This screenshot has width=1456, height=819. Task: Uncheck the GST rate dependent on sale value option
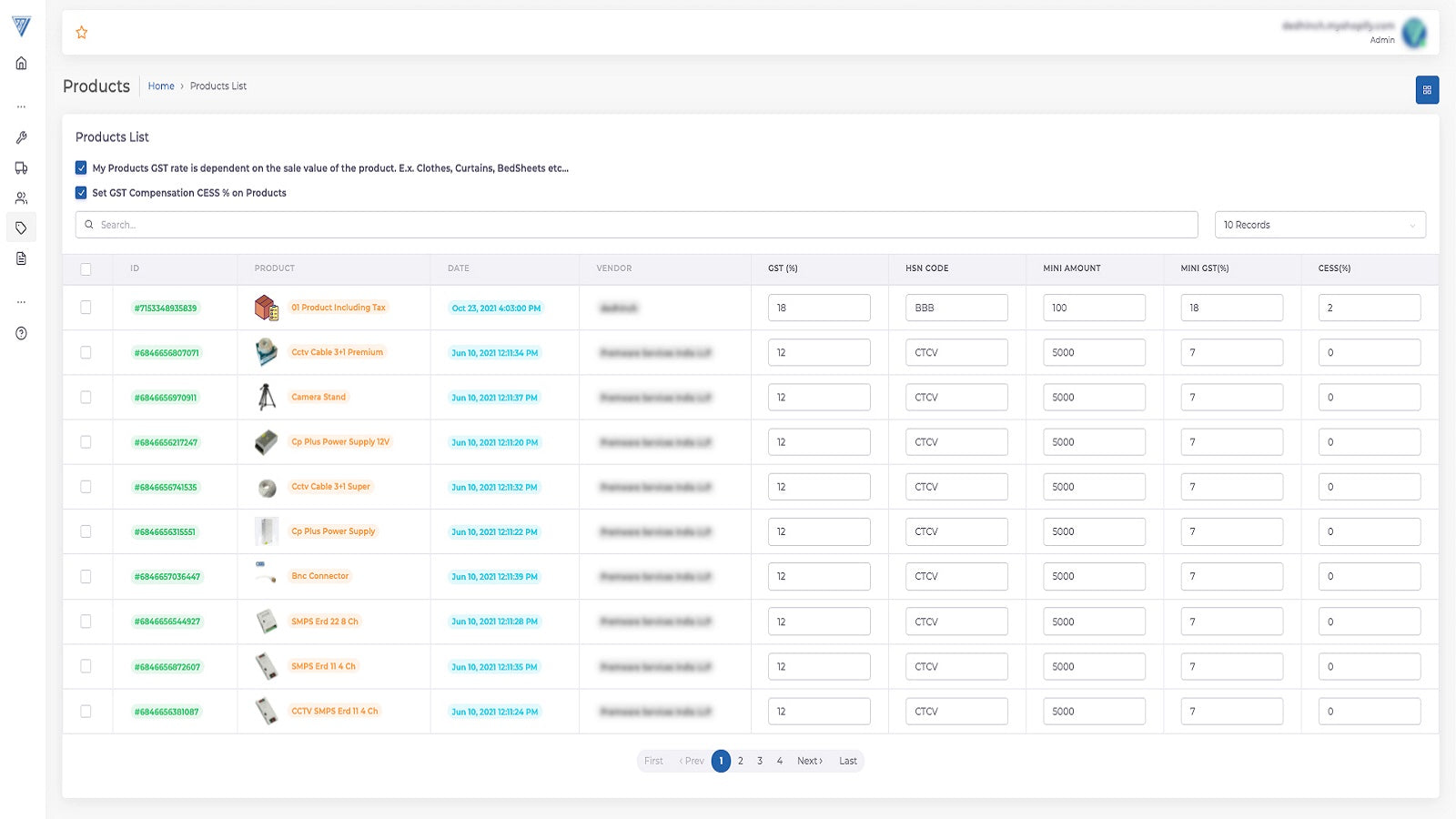(81, 167)
